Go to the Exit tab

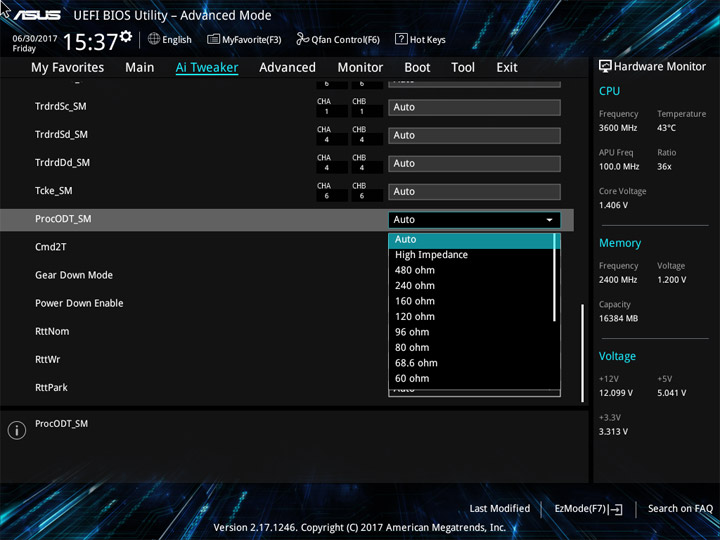pyautogui.click(x=507, y=68)
